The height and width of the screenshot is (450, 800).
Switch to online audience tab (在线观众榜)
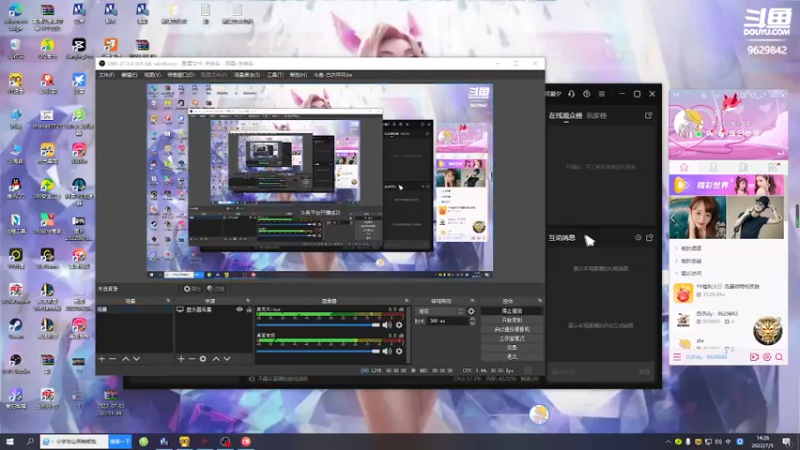(565, 116)
